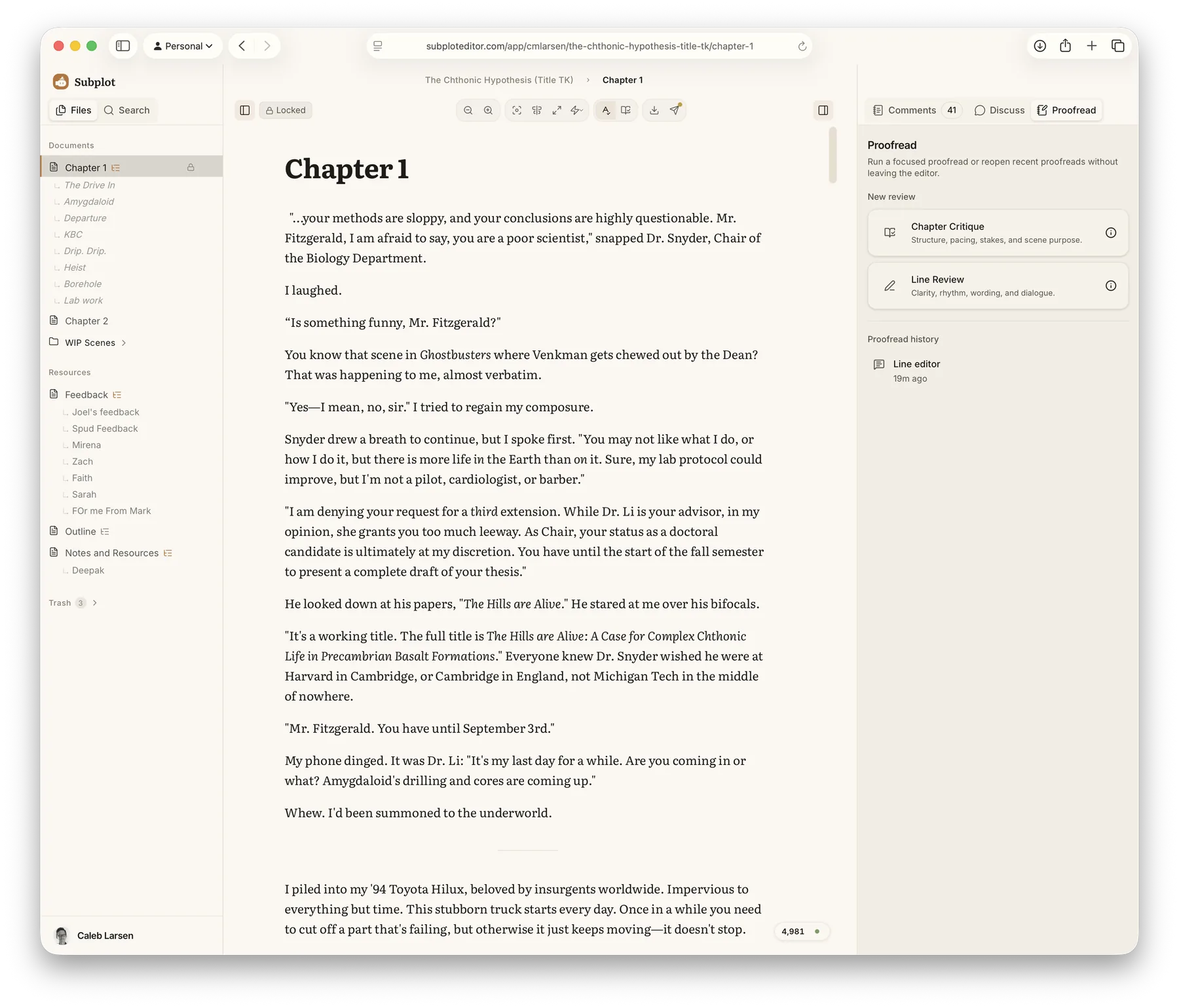The width and height of the screenshot is (1179, 1008).
Task: Click the Locked document button
Action: pos(286,110)
